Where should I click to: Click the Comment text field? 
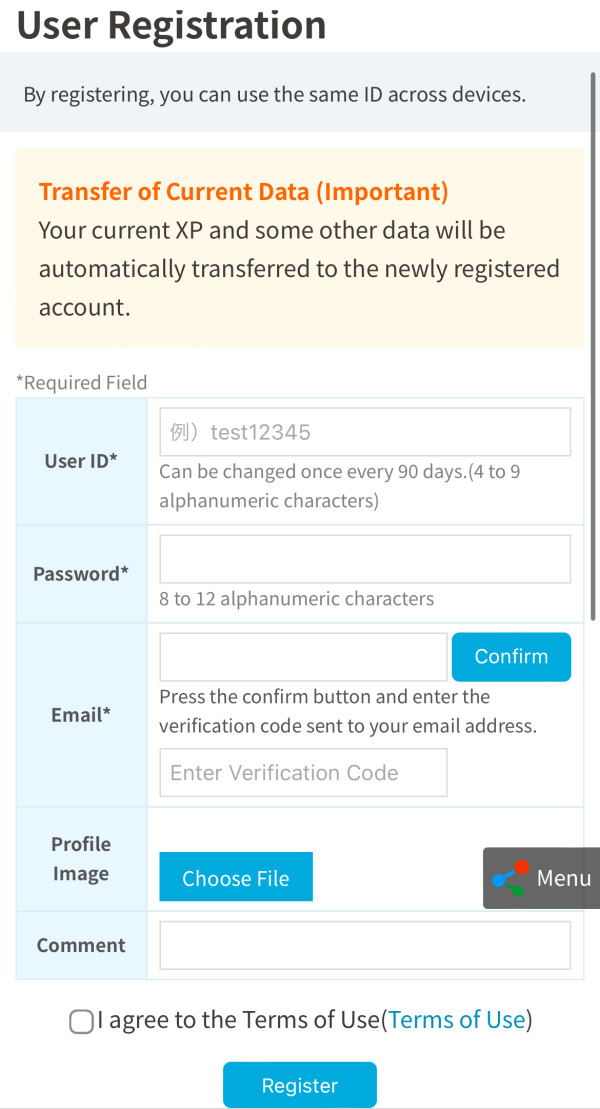[365, 945]
